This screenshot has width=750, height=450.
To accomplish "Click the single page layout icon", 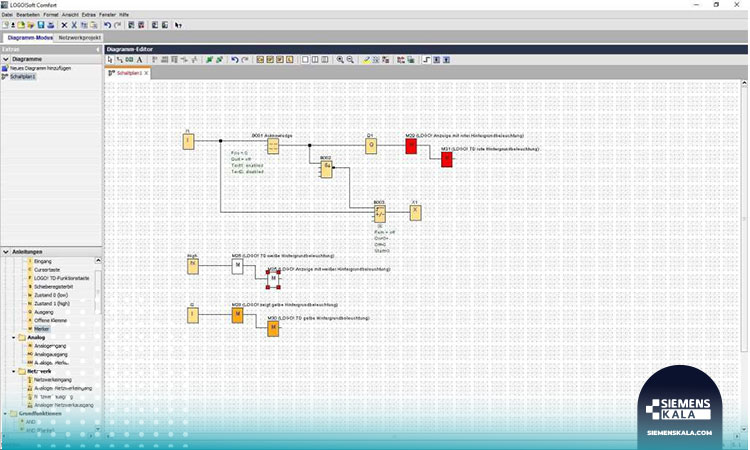I will tap(305, 60).
